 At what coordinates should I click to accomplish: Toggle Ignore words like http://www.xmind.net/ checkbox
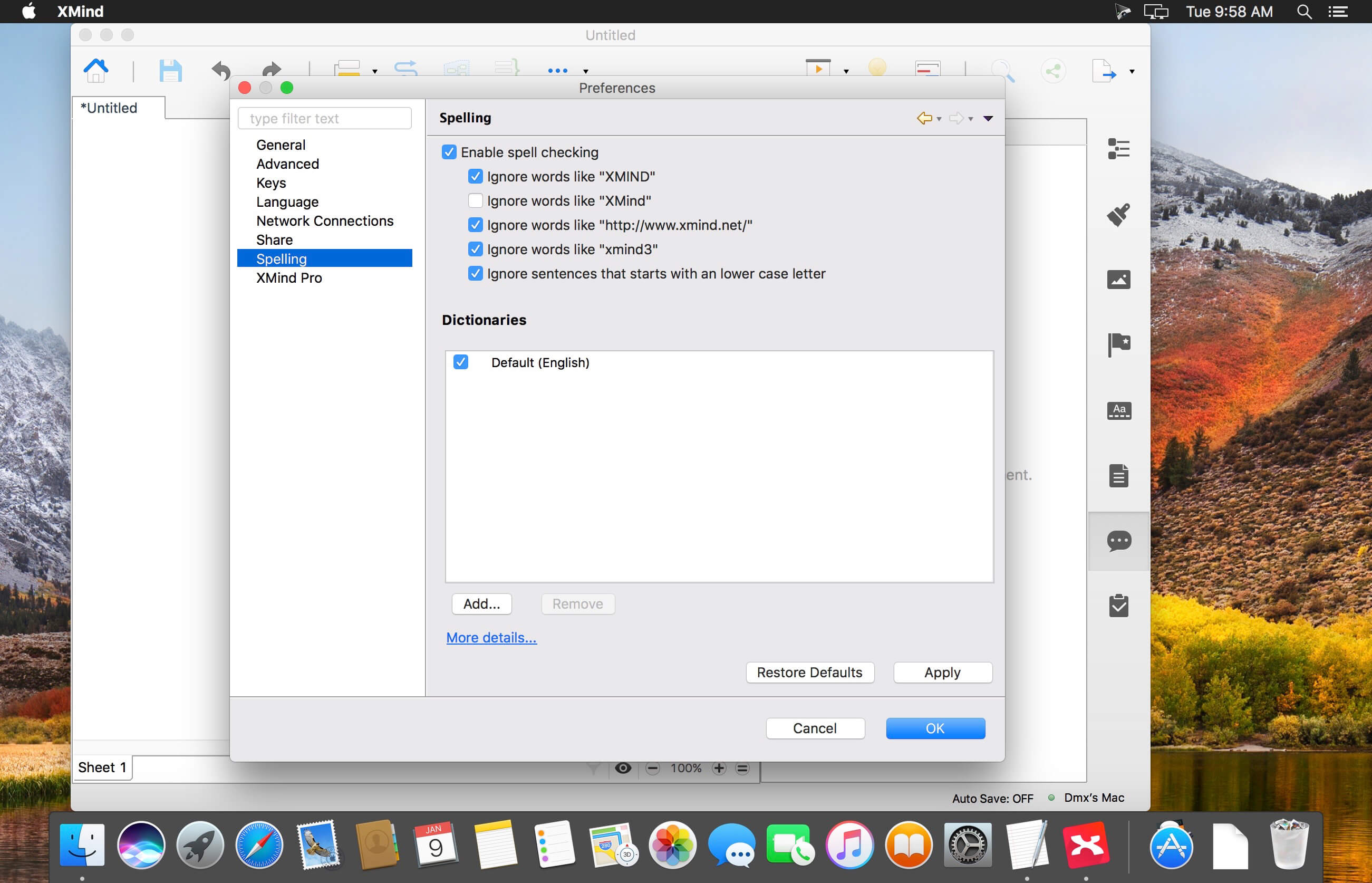coord(475,225)
